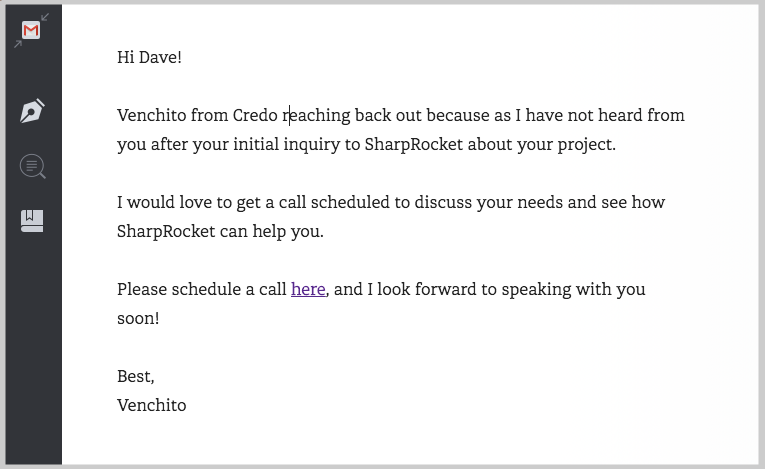Select the fountain pen writing icon
The height and width of the screenshot is (469, 765).
click(x=32, y=111)
